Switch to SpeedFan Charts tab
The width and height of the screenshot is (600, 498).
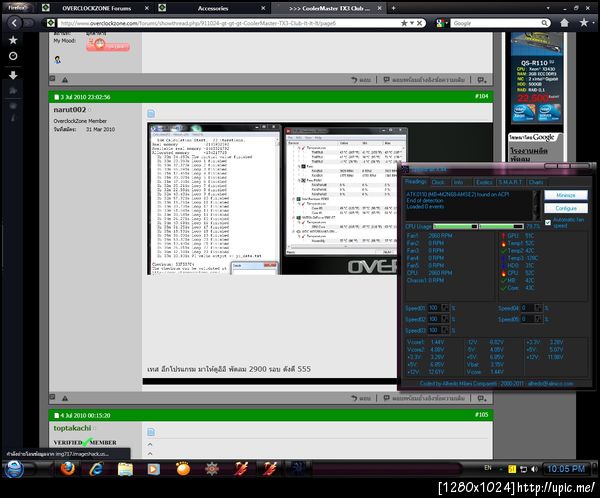[x=536, y=182]
